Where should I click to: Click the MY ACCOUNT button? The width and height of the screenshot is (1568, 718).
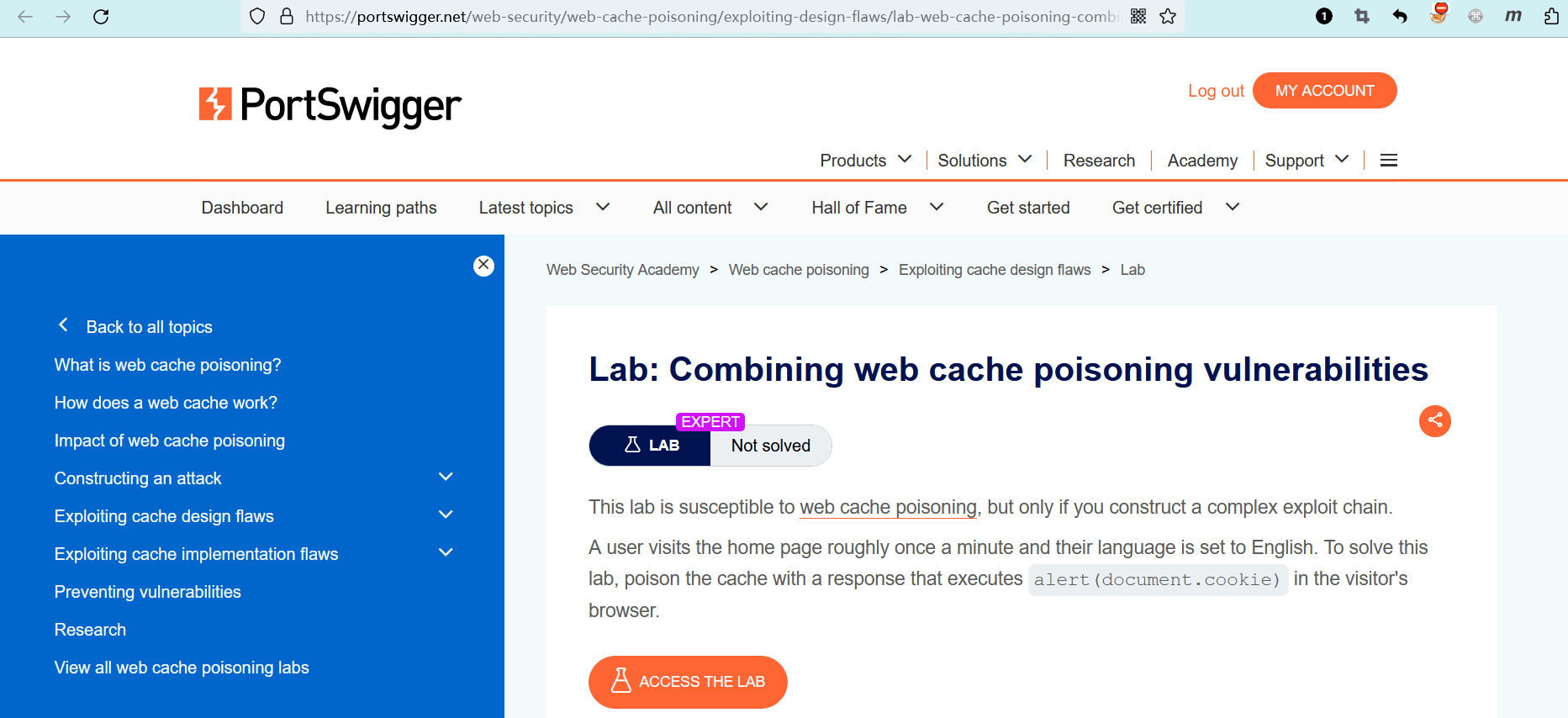[1324, 91]
